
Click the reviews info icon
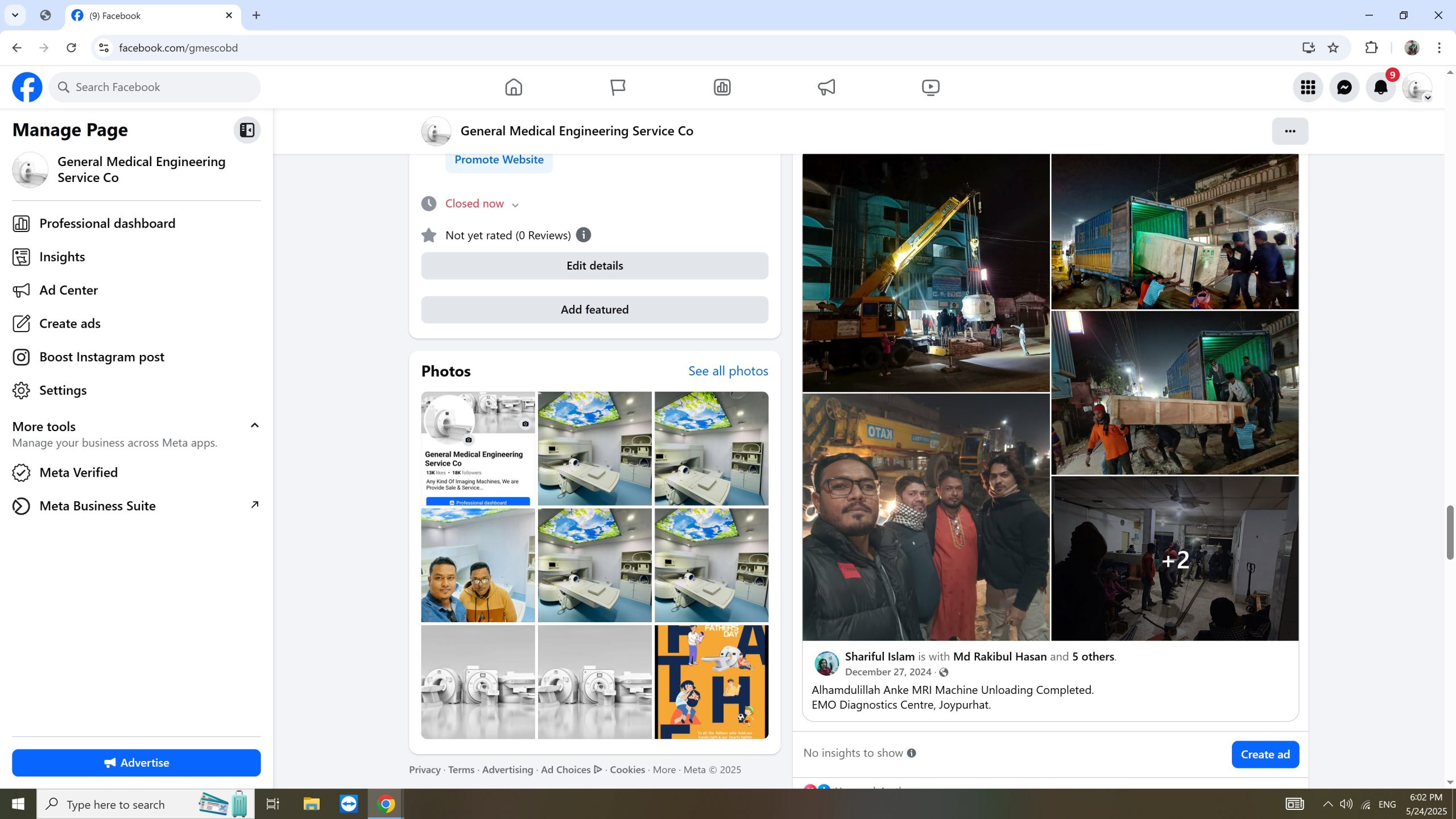[584, 235]
